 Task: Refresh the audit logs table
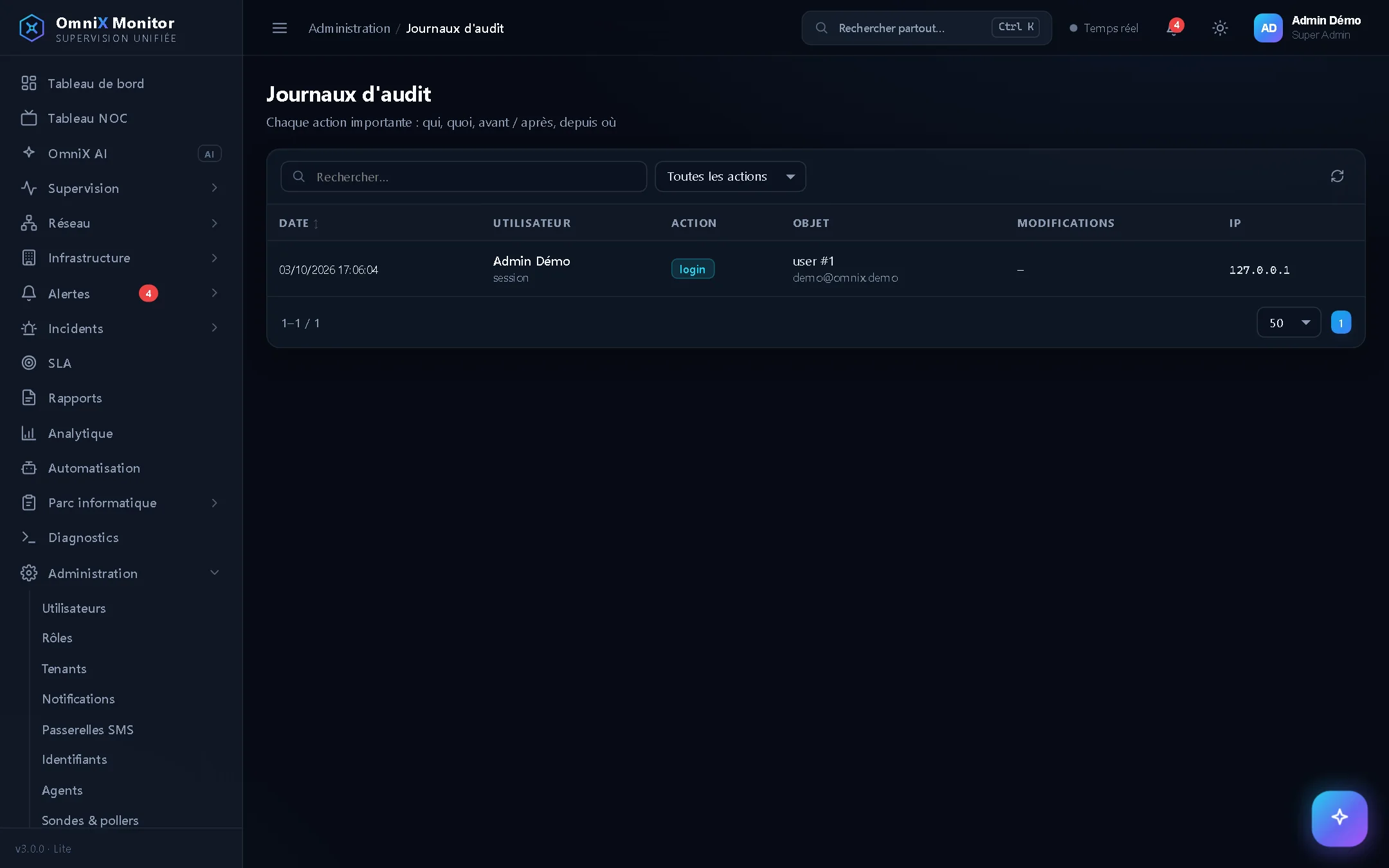click(1337, 176)
